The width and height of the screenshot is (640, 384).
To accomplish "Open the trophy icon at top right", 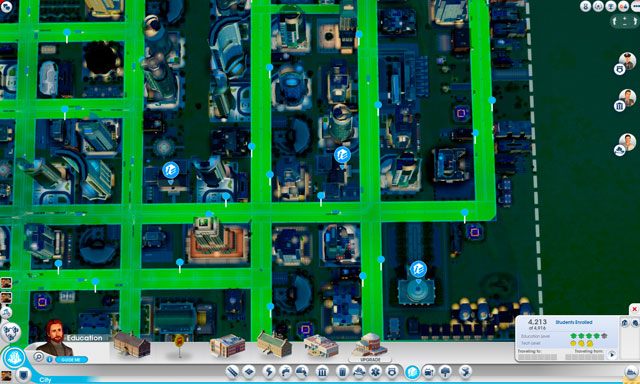I will (x=611, y=6).
